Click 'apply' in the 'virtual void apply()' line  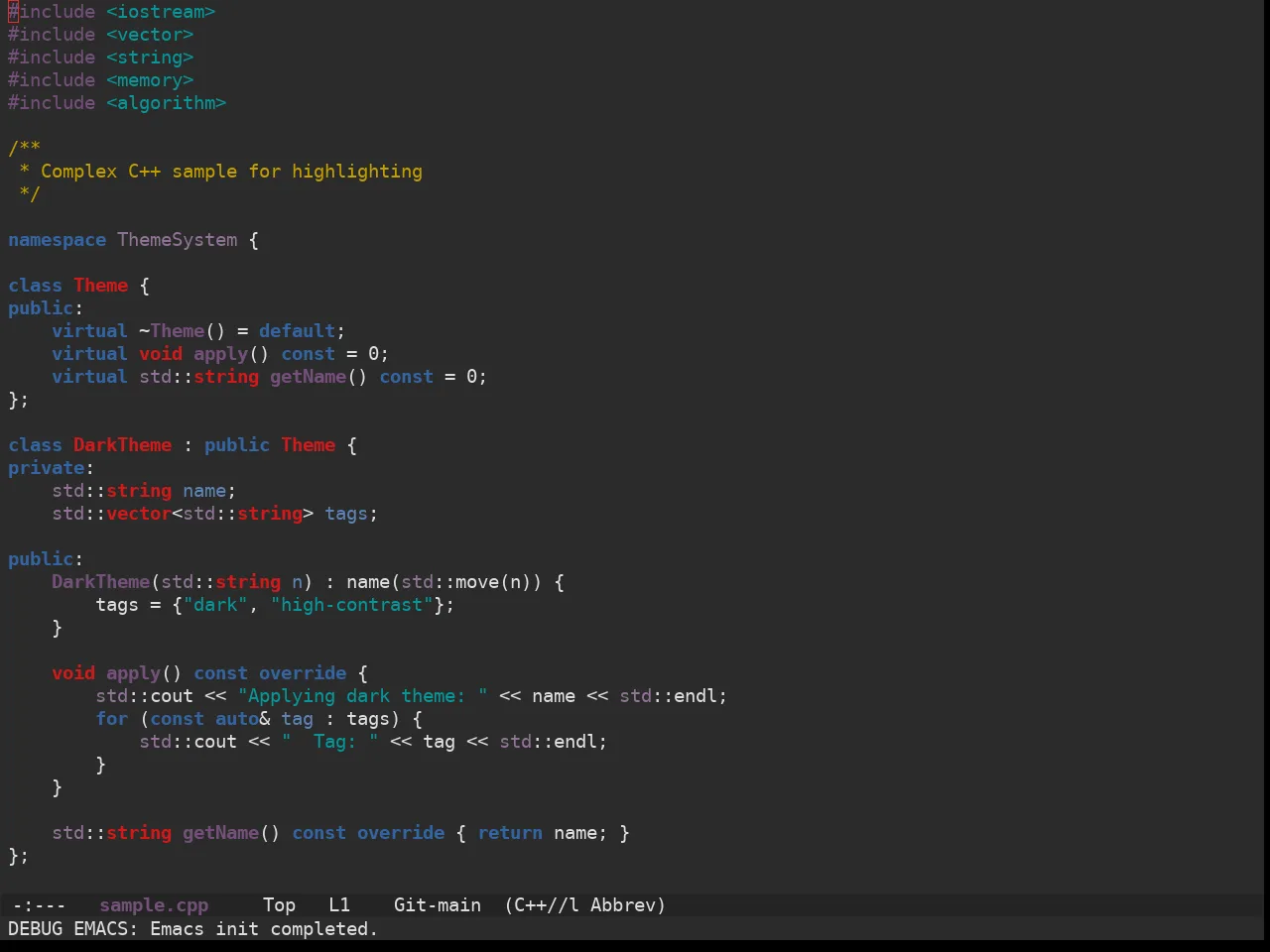tap(220, 354)
